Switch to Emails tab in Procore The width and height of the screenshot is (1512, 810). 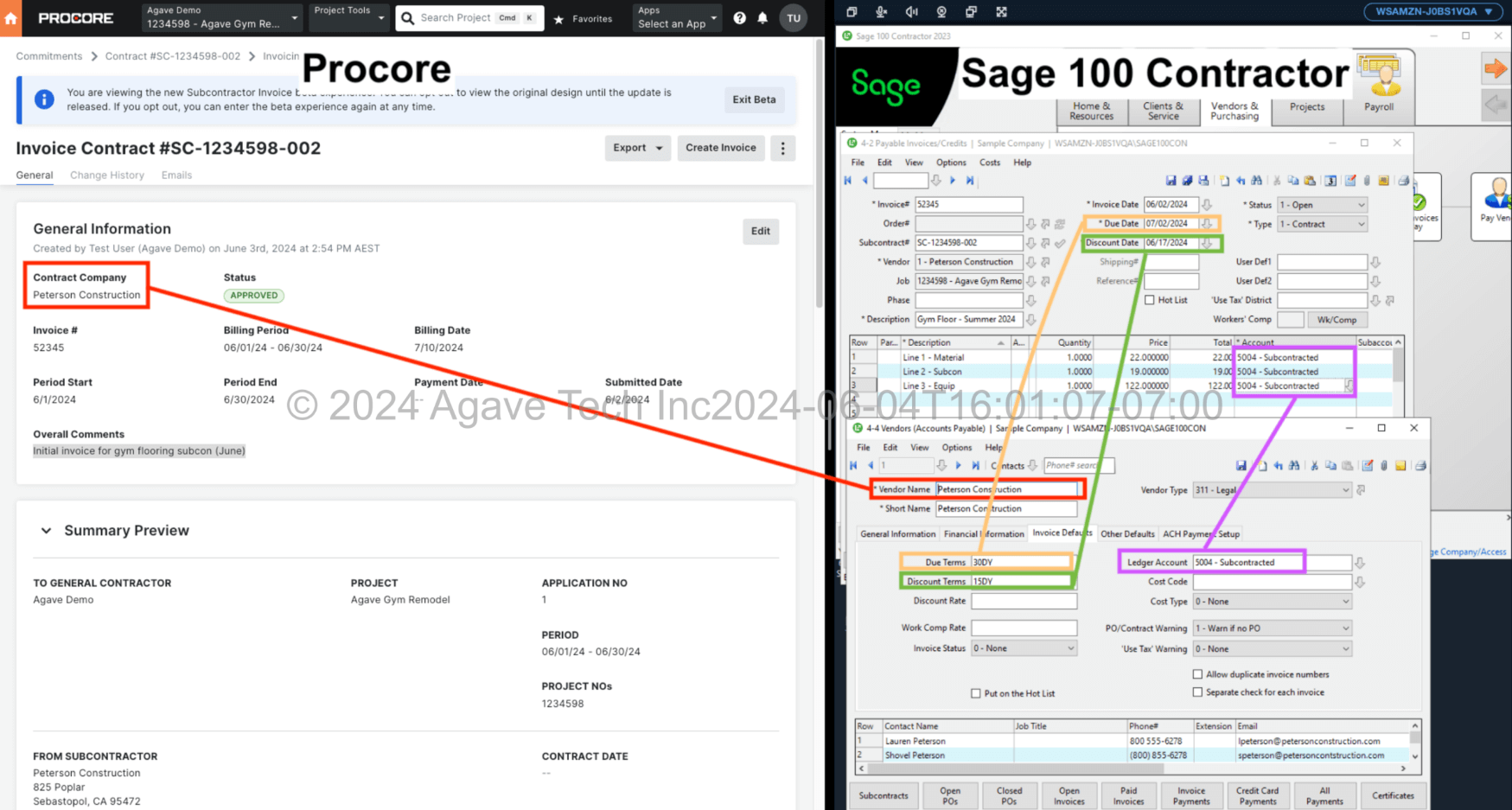[x=176, y=175]
